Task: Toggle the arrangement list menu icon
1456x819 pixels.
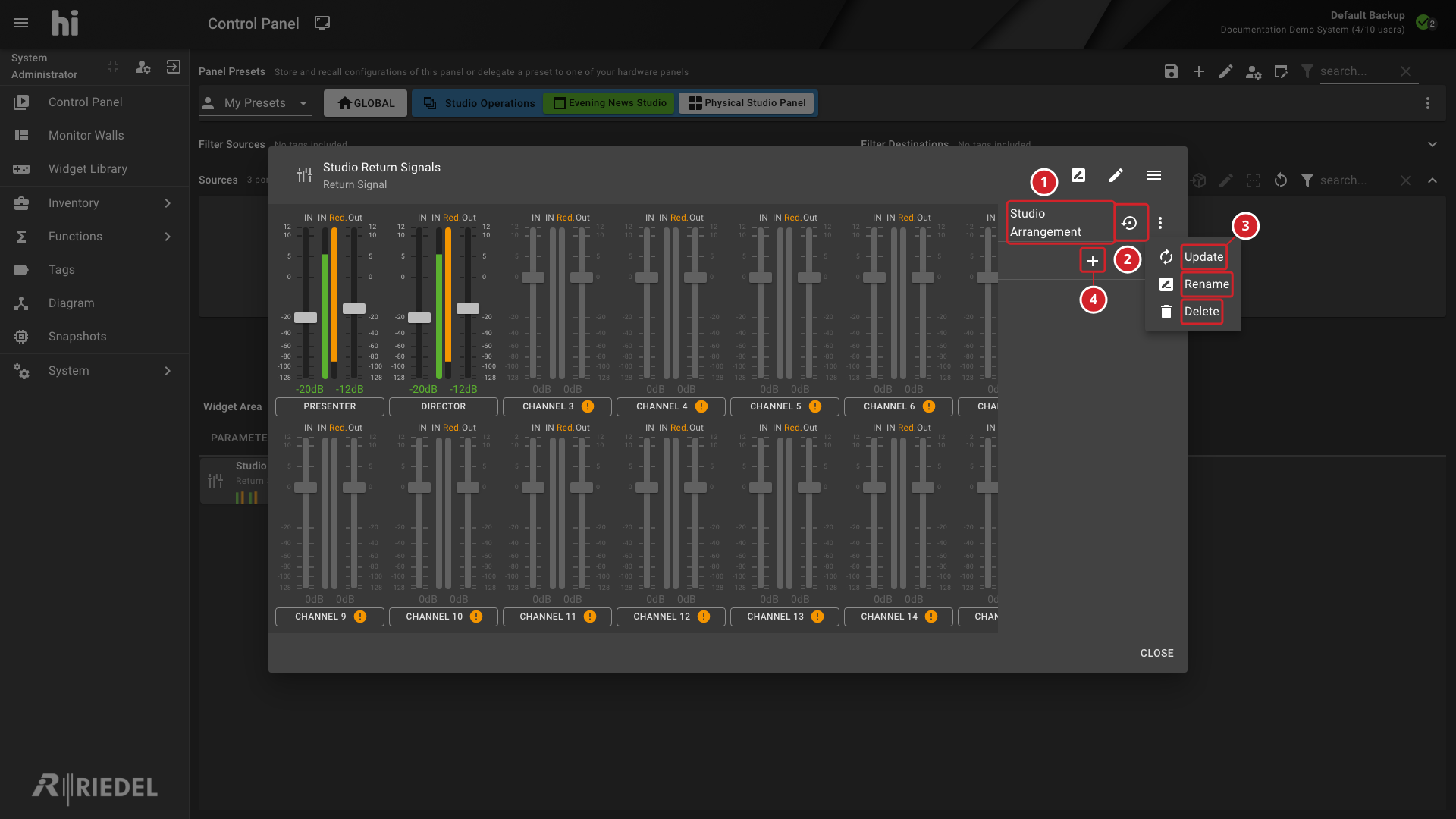Action: tap(1154, 175)
